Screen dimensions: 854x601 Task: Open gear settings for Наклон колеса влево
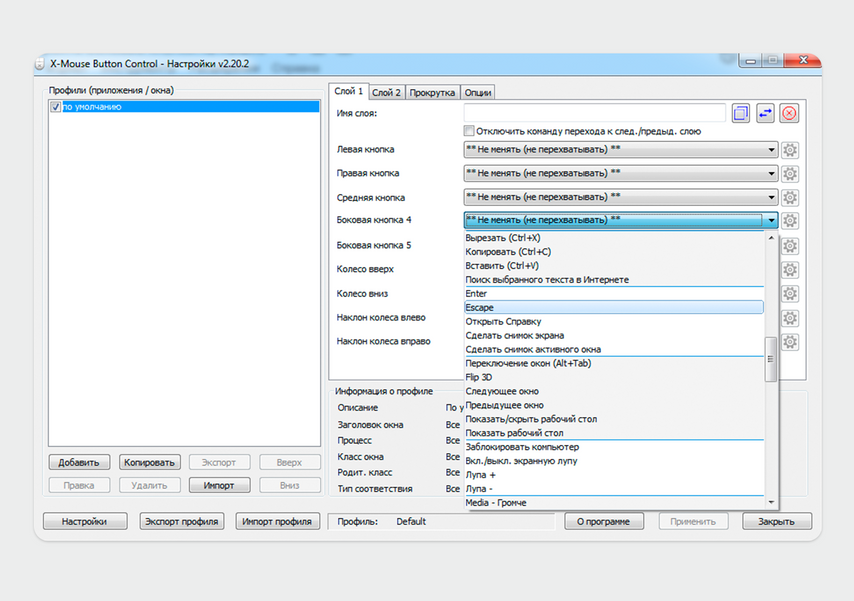[790, 318]
